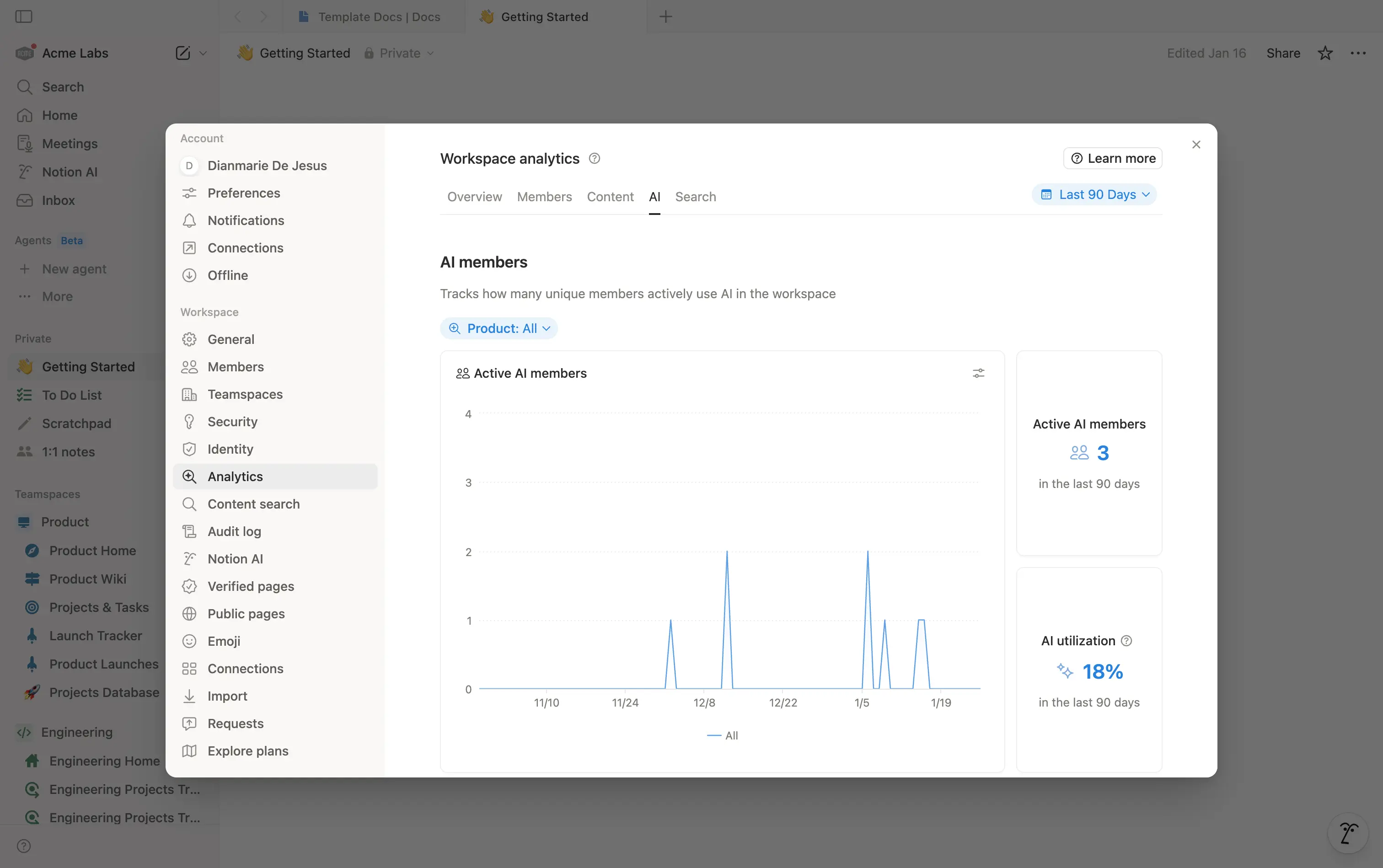Expand the Private visibility dropdown

tap(399, 53)
